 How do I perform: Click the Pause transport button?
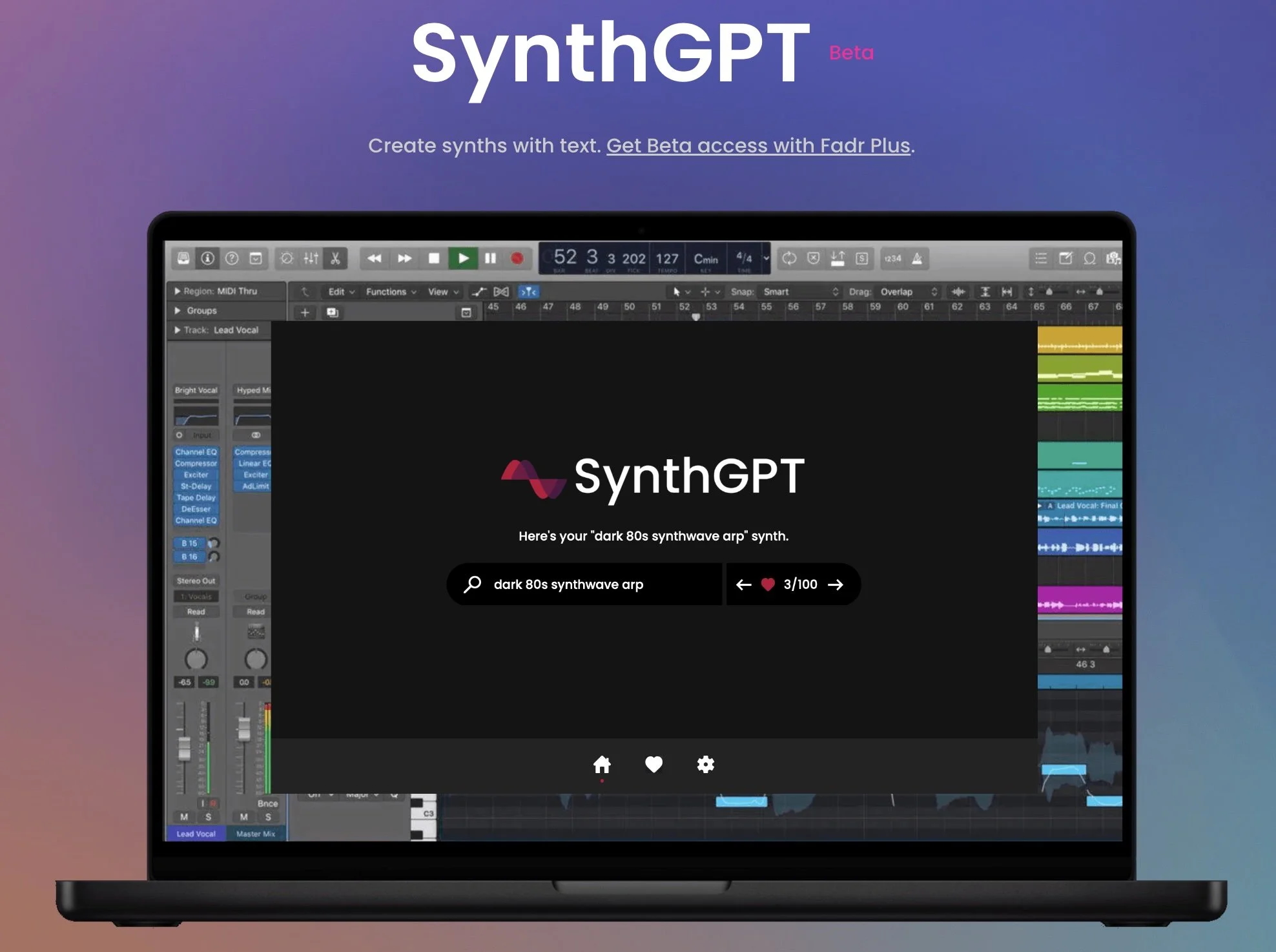coord(490,258)
